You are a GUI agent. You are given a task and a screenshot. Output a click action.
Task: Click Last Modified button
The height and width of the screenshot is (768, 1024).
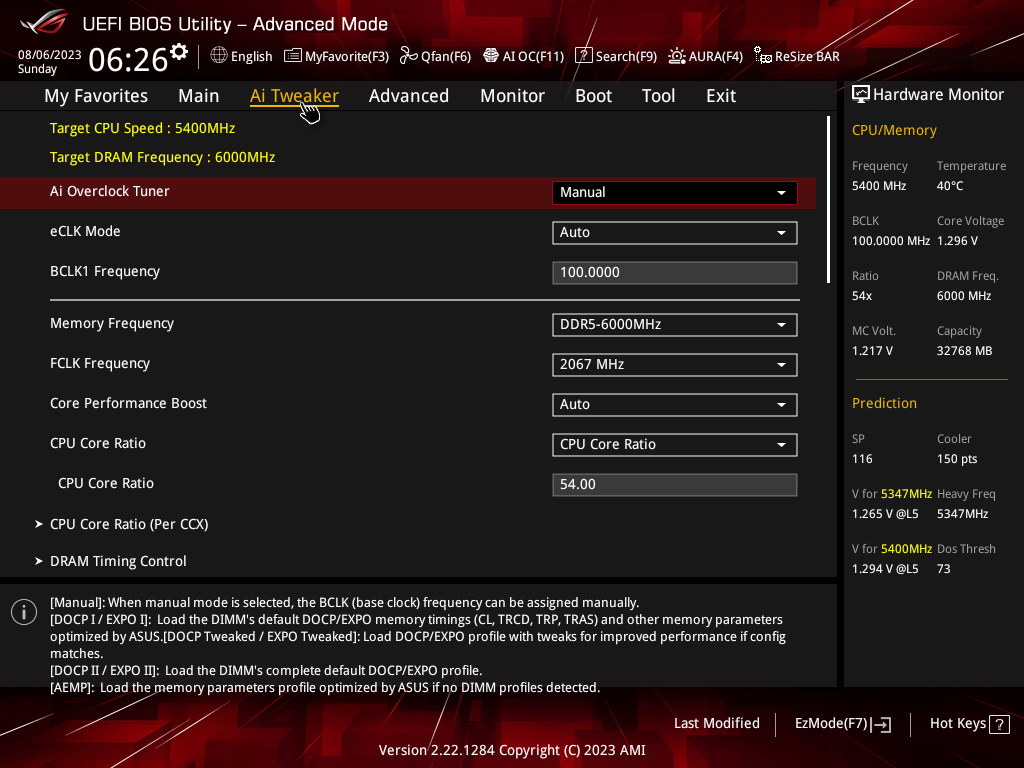click(x=716, y=724)
